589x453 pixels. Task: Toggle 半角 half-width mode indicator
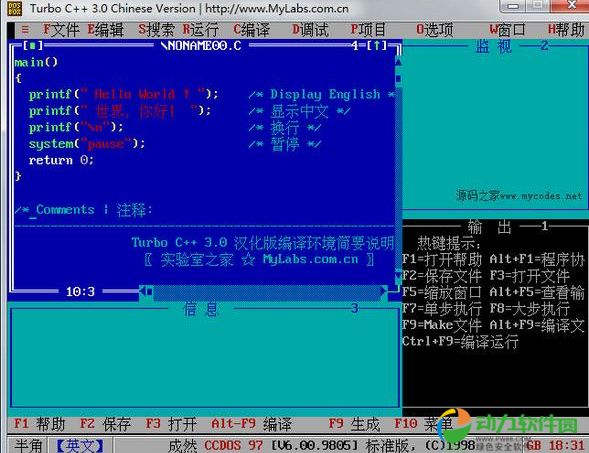(x=29, y=445)
